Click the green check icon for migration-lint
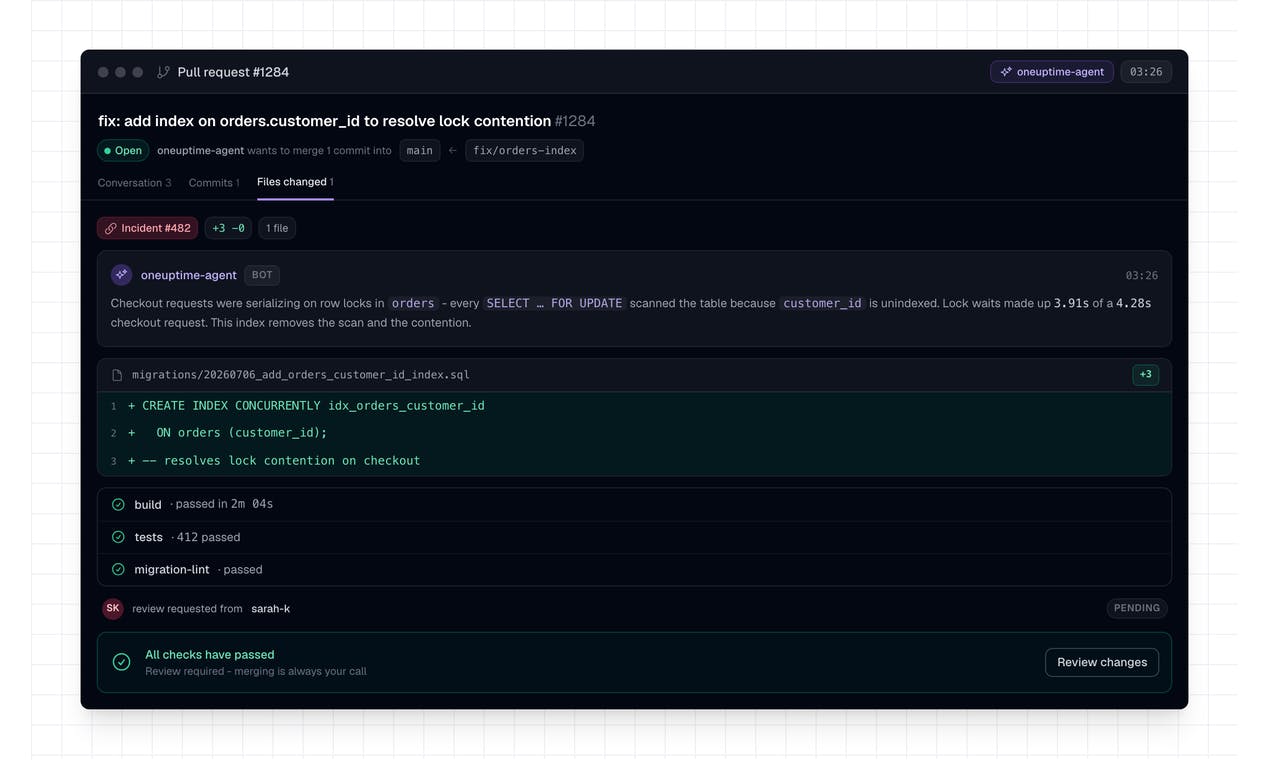Image resolution: width=1270 pixels, height=760 pixels. point(118,569)
